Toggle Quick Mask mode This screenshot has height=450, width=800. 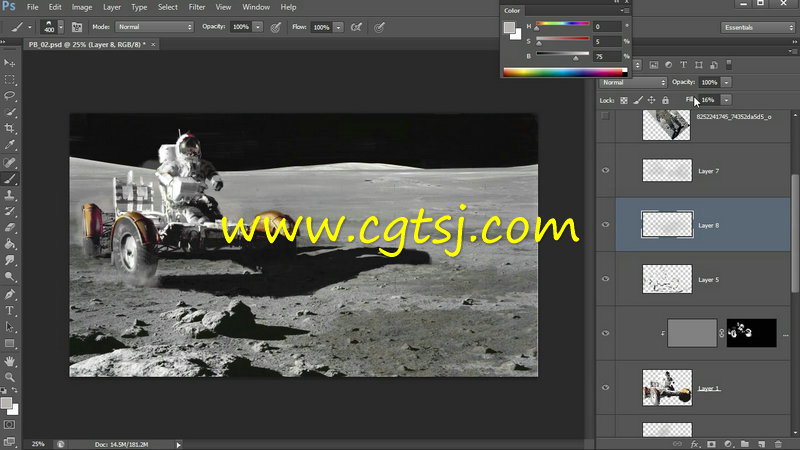(x=10, y=424)
